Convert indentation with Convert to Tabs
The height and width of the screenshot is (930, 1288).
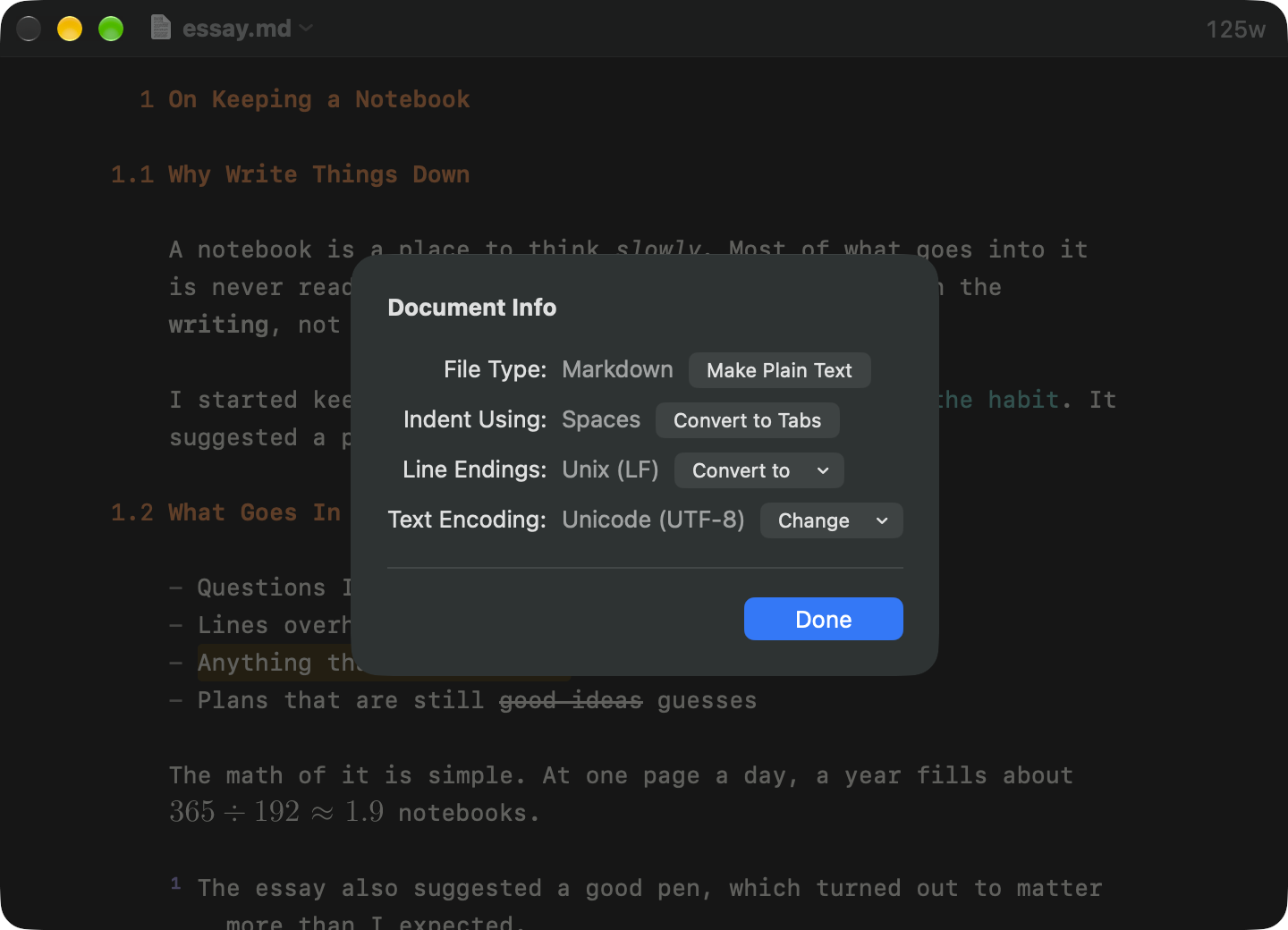point(747,420)
